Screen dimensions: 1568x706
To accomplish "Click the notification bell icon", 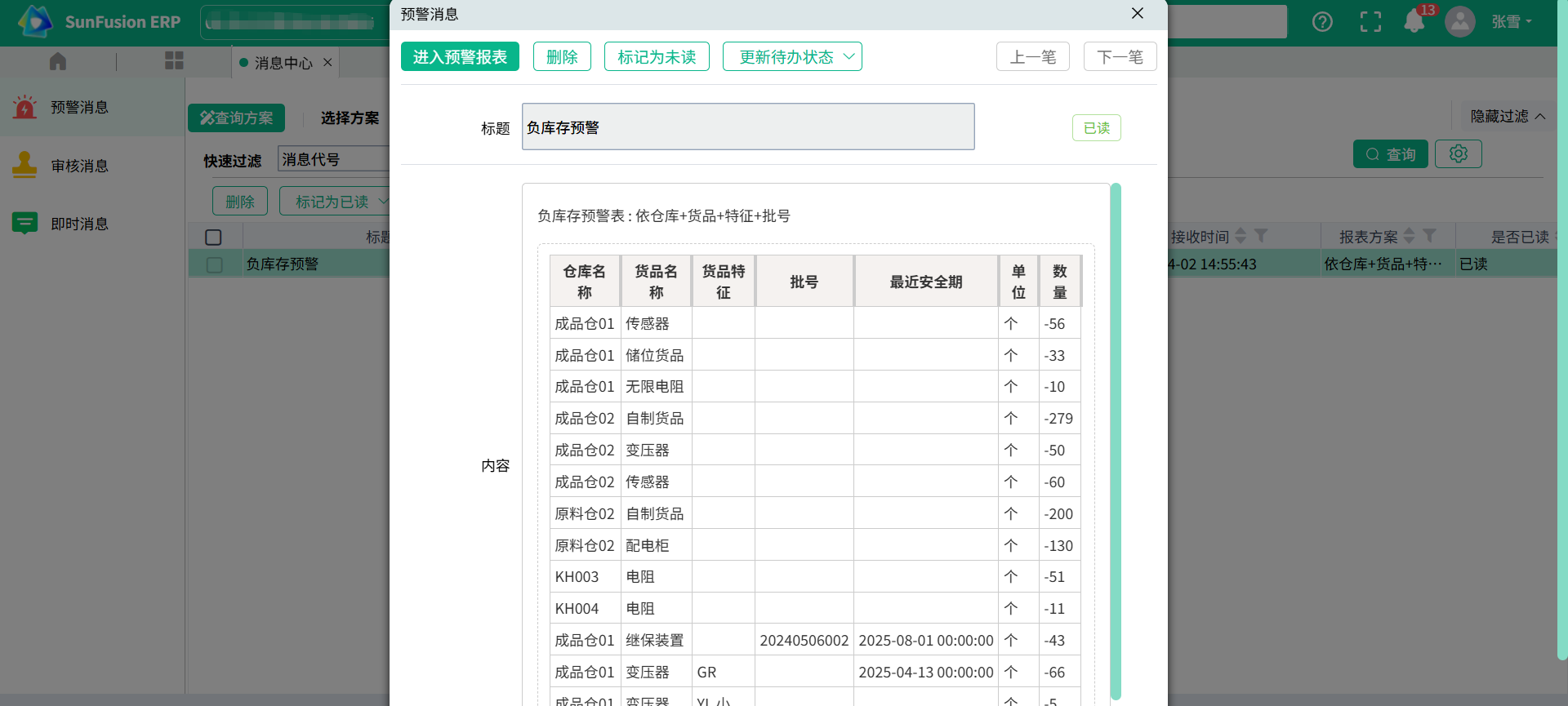I will click(x=1414, y=22).
